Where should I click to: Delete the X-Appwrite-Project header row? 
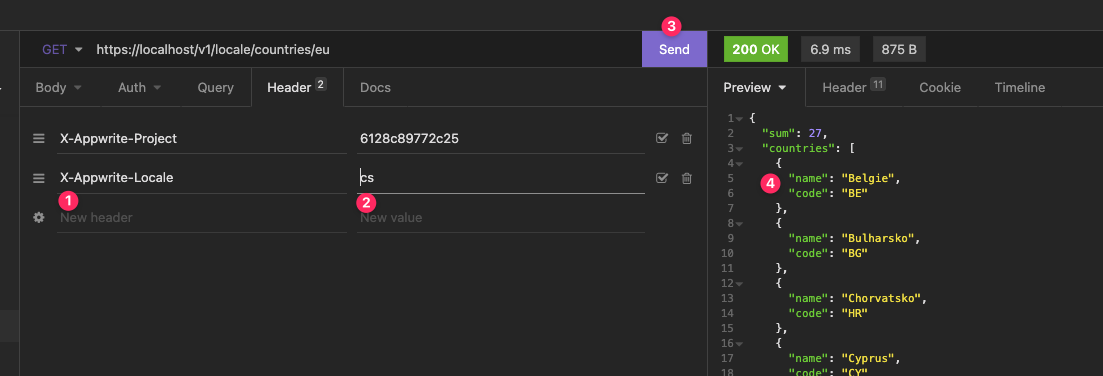pos(687,138)
